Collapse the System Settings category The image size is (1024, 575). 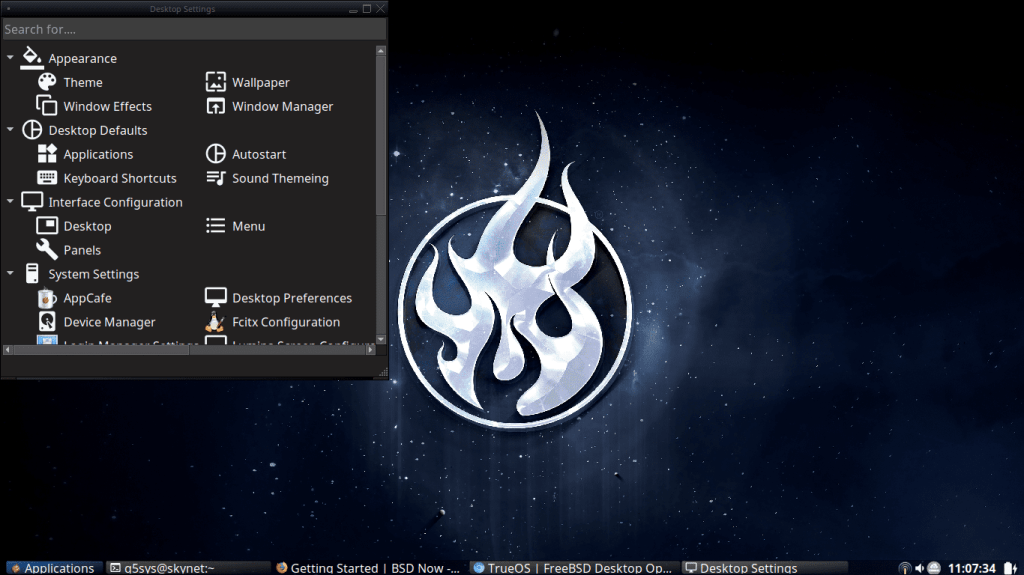[10, 273]
